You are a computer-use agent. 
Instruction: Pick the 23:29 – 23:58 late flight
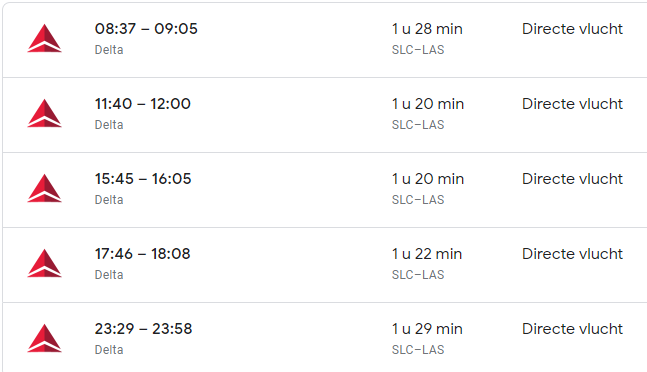[144, 329]
